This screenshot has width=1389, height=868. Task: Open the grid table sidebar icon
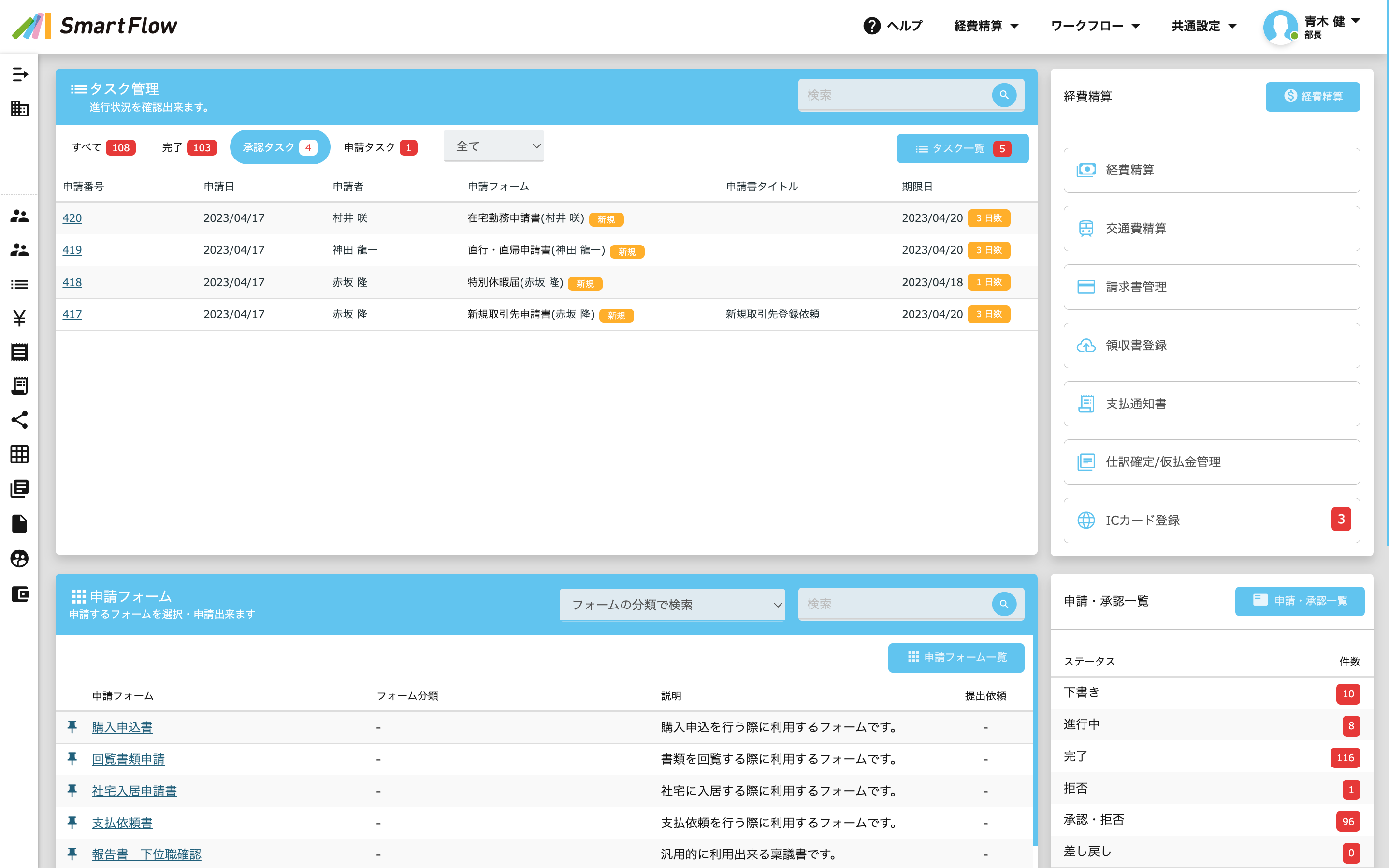(x=19, y=454)
